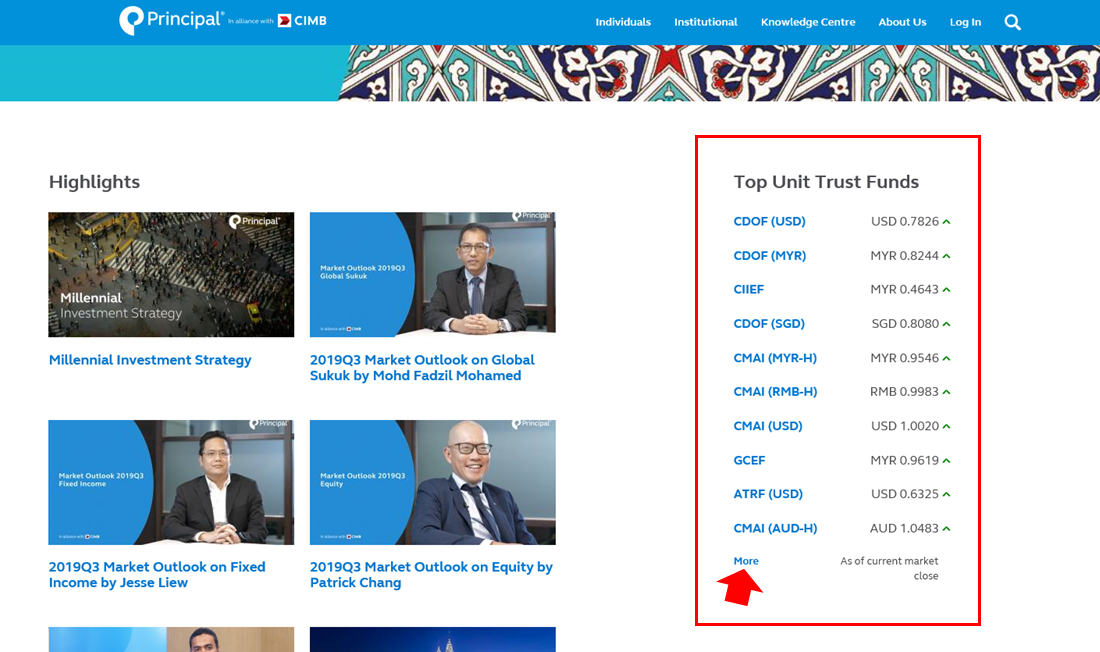Click More under Top Unit Trust Funds
The height and width of the screenshot is (652, 1100).
[746, 561]
